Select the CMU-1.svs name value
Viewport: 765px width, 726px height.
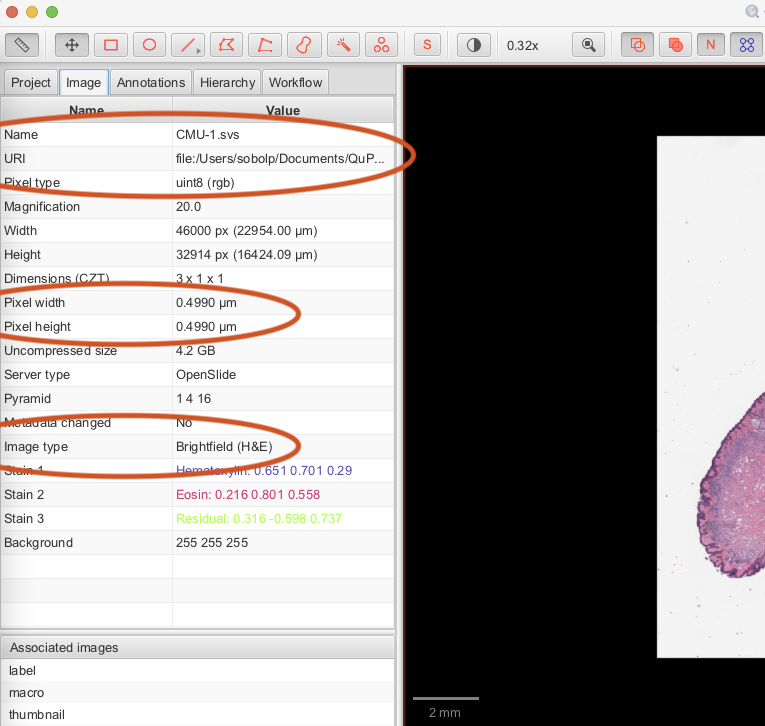pyautogui.click(x=208, y=135)
